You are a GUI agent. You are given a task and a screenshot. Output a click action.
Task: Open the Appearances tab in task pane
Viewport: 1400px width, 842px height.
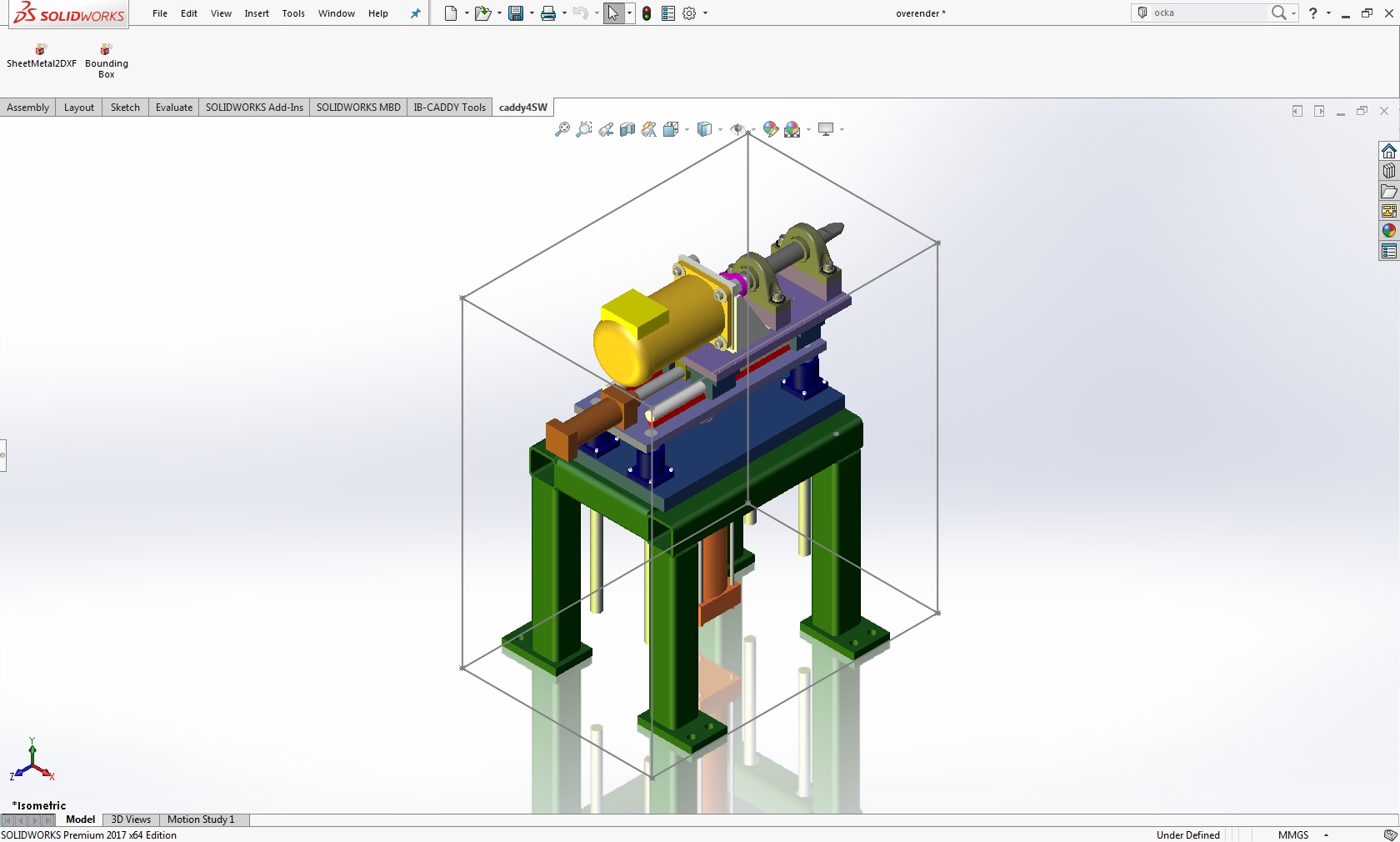coord(1388,231)
